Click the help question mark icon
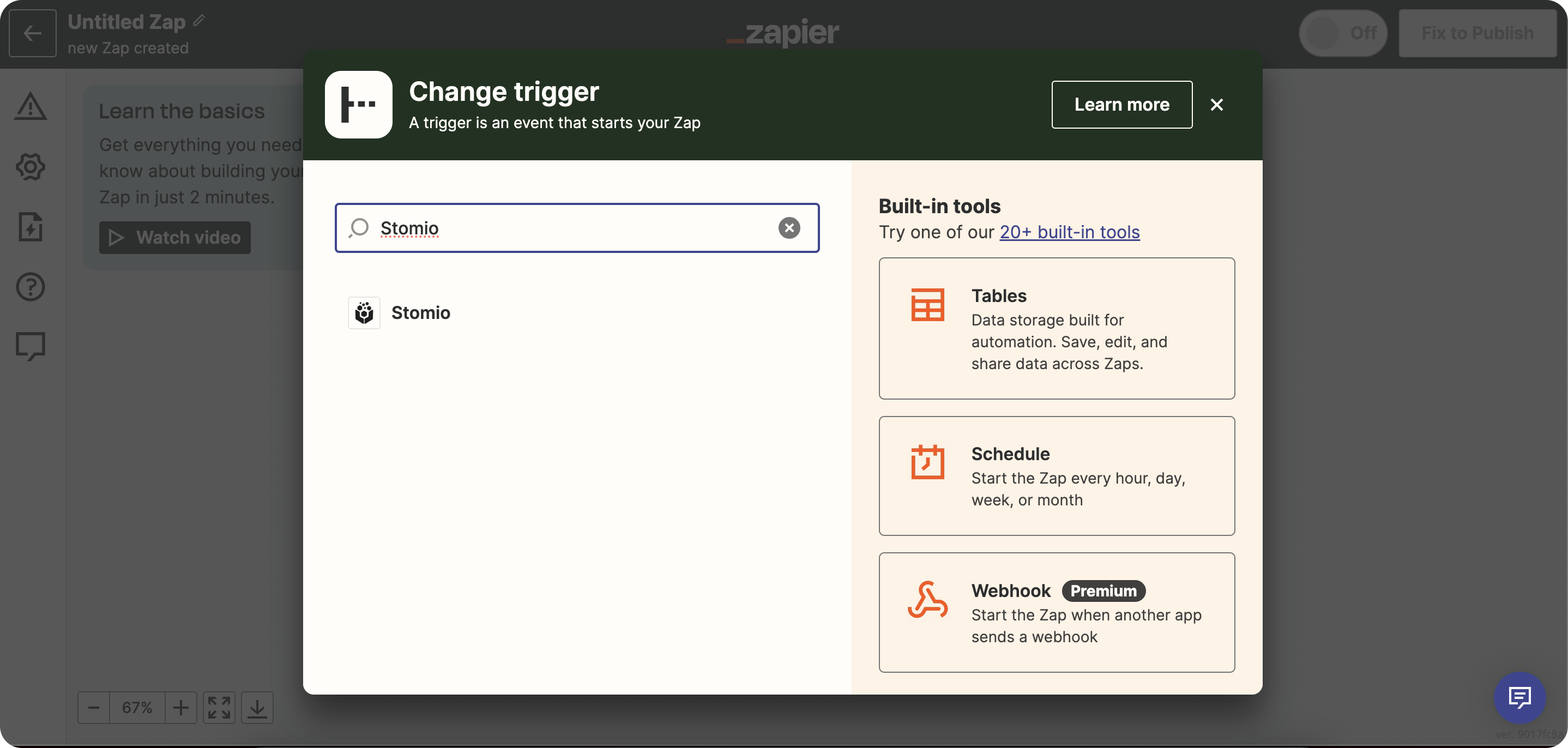Image resolution: width=1568 pixels, height=748 pixels. (x=31, y=287)
